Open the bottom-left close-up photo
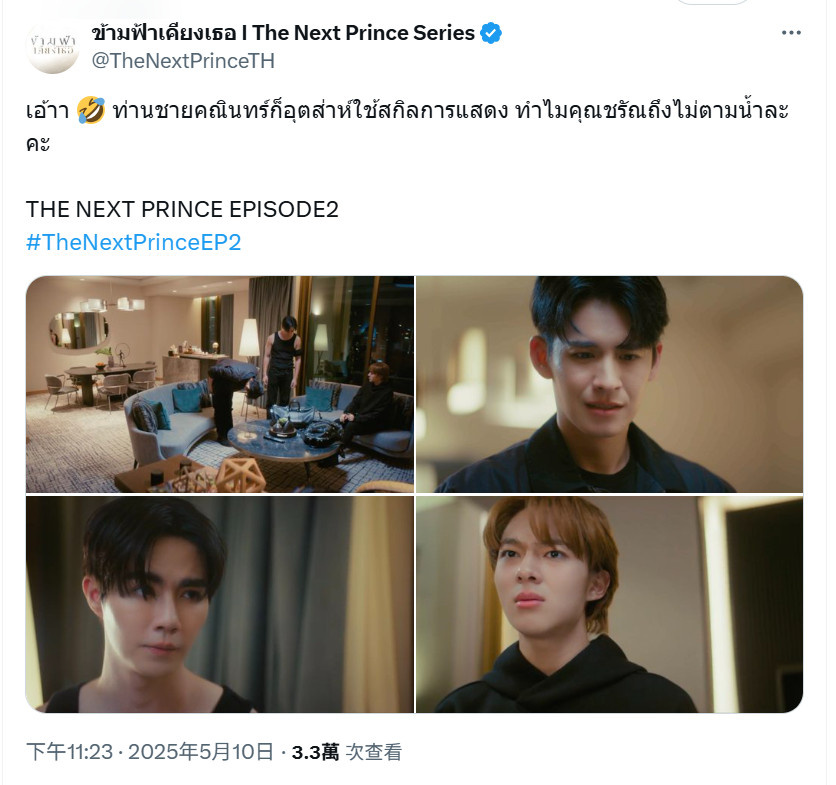 pos(220,604)
